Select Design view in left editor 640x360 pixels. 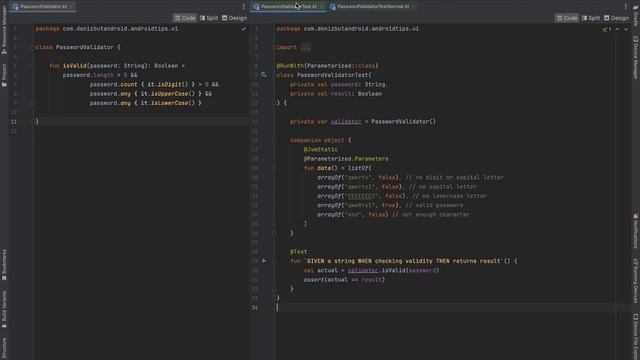[234, 18]
